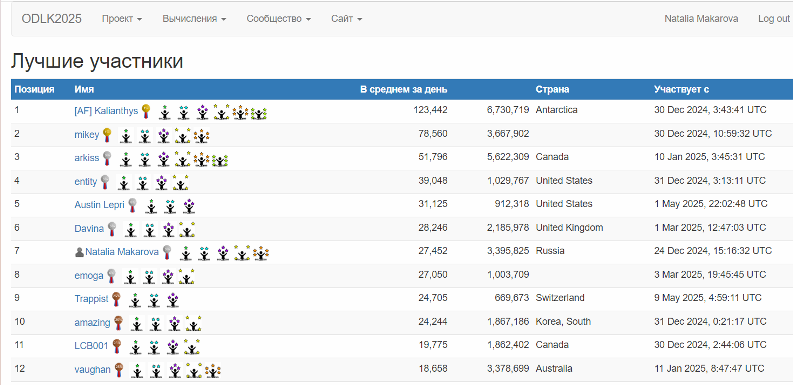Click the Korea, South country cell

pos(563,322)
